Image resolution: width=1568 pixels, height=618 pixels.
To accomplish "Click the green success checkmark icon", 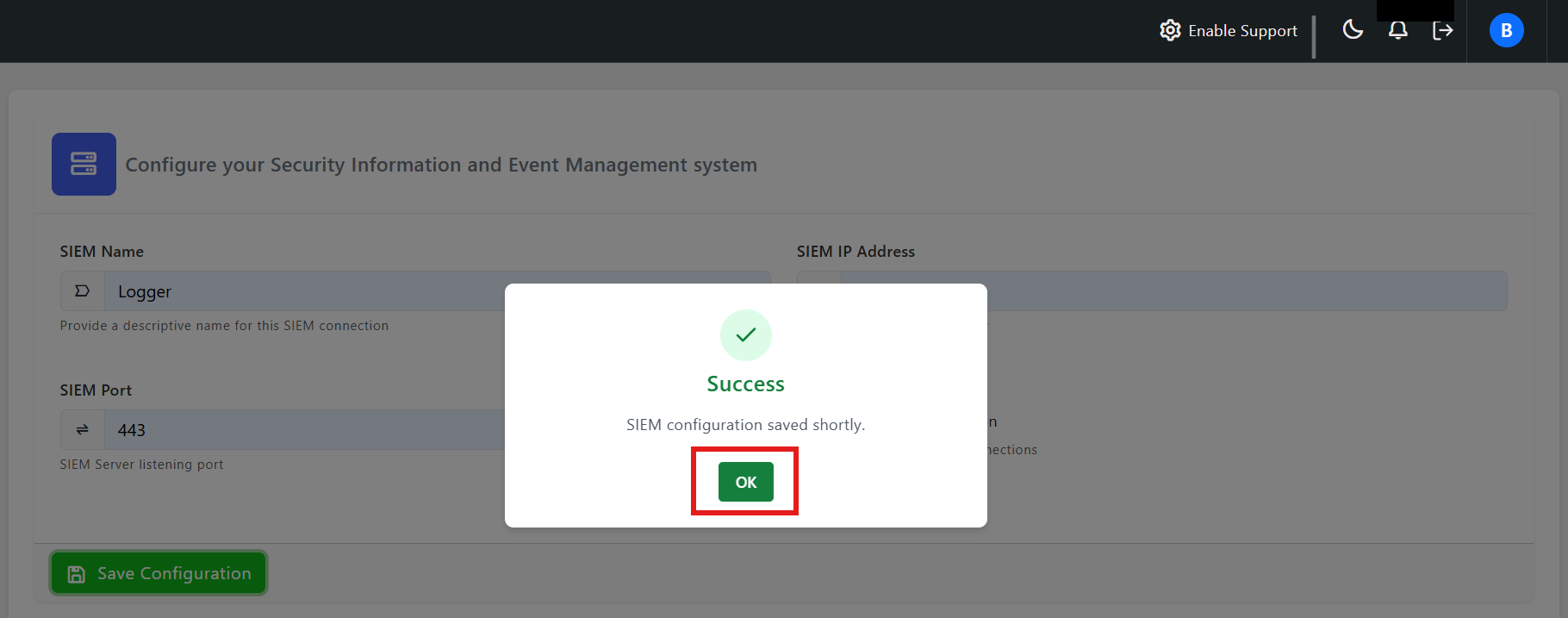I will click(745, 335).
